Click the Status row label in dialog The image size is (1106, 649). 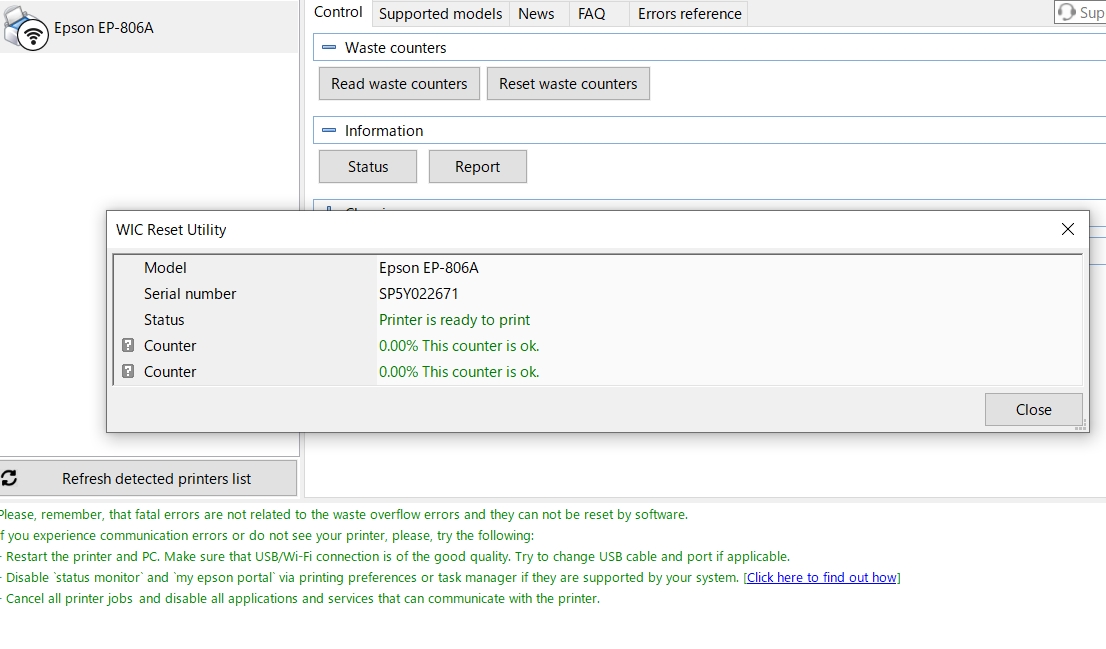pyautogui.click(x=164, y=320)
